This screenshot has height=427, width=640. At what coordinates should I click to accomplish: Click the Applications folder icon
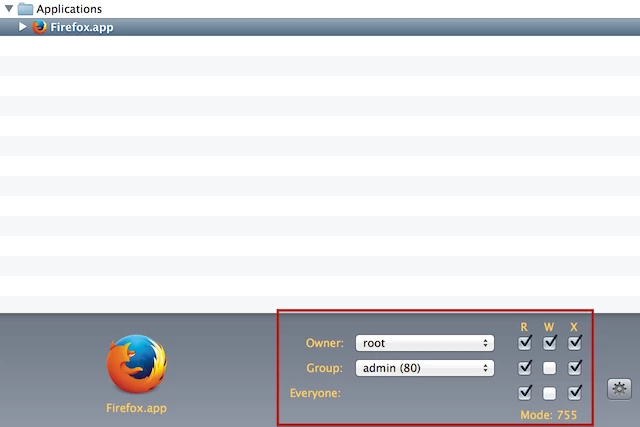click(x=25, y=9)
